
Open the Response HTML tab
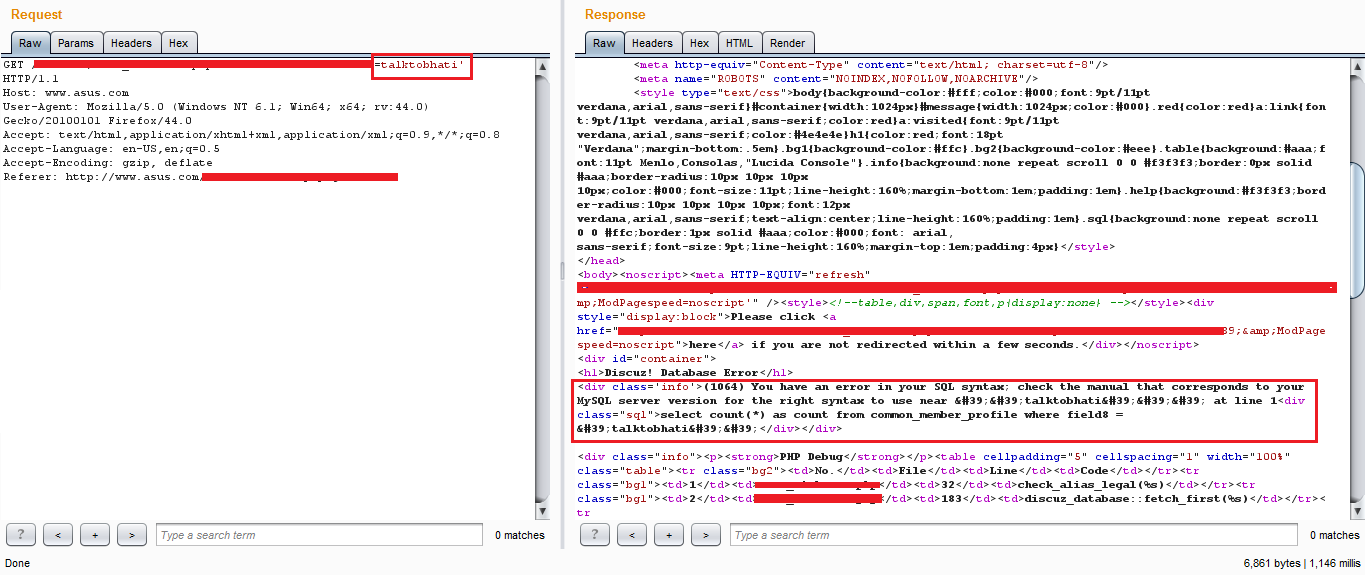point(739,43)
